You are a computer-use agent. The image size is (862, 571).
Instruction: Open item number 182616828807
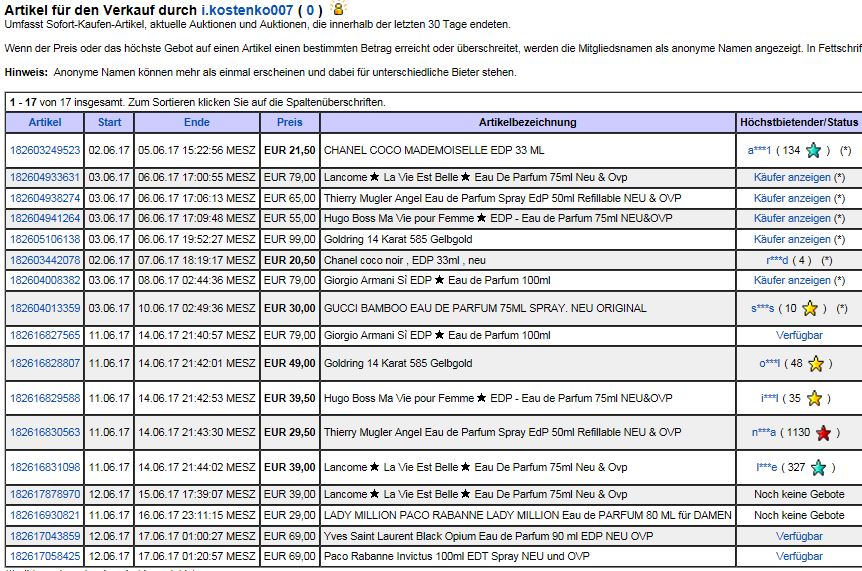45,363
